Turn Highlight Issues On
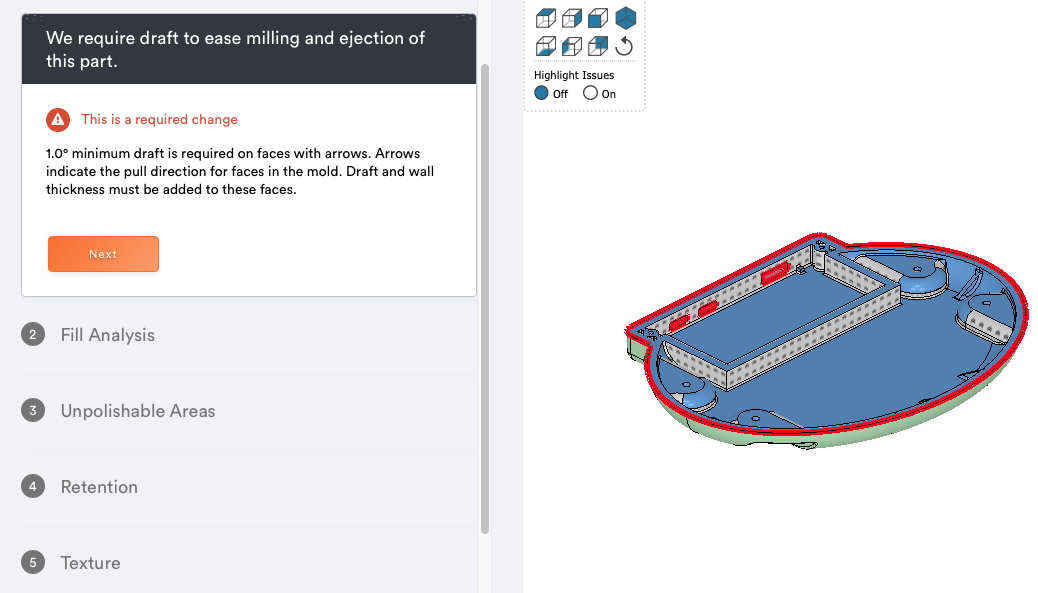Viewport: 1038px width, 593px height. click(600, 93)
